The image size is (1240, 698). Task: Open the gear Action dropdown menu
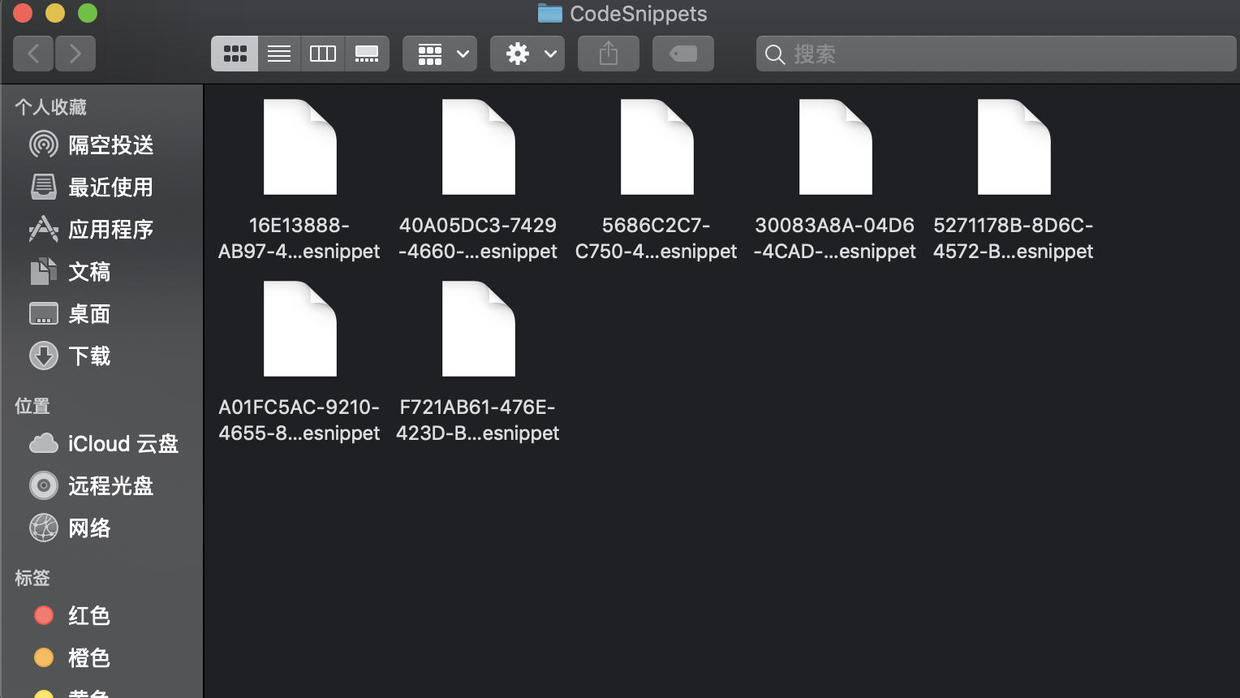[528, 54]
